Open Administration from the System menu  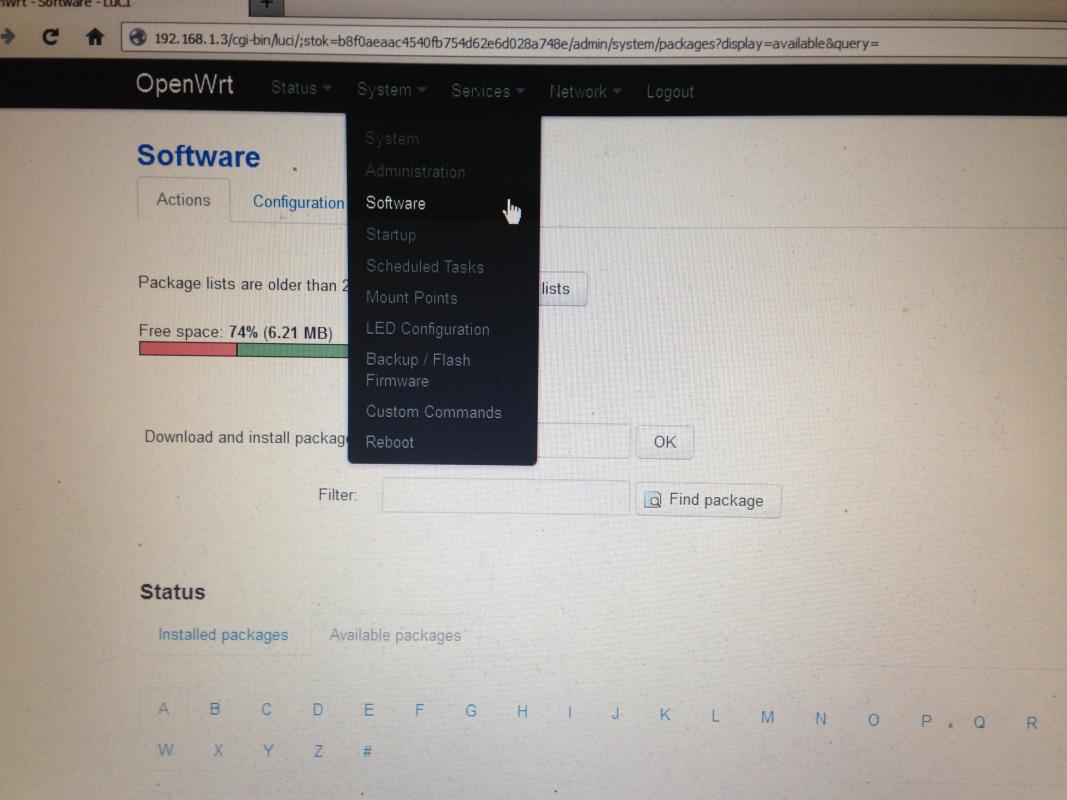[x=415, y=171]
